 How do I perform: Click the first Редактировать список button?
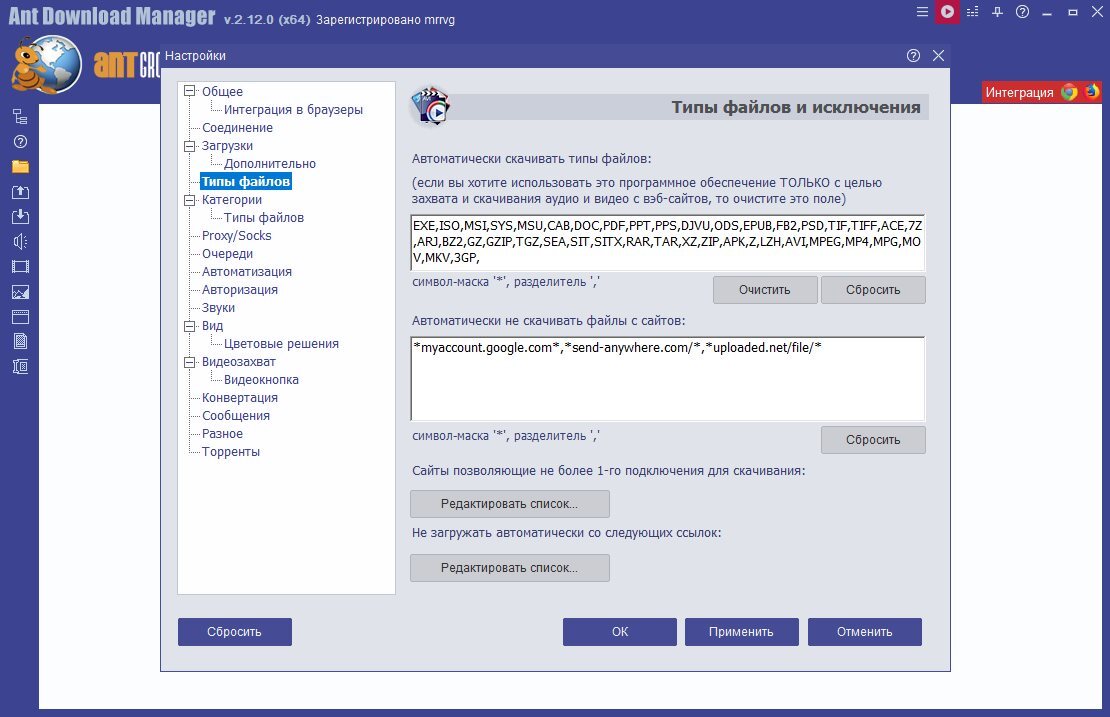point(510,504)
